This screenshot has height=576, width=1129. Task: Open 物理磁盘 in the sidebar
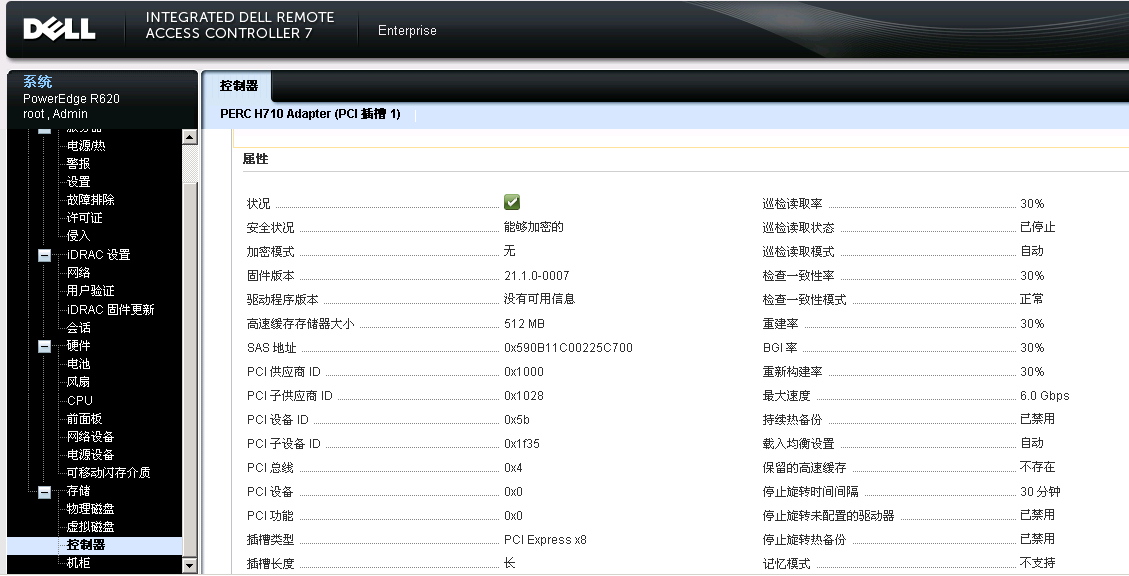pos(91,508)
